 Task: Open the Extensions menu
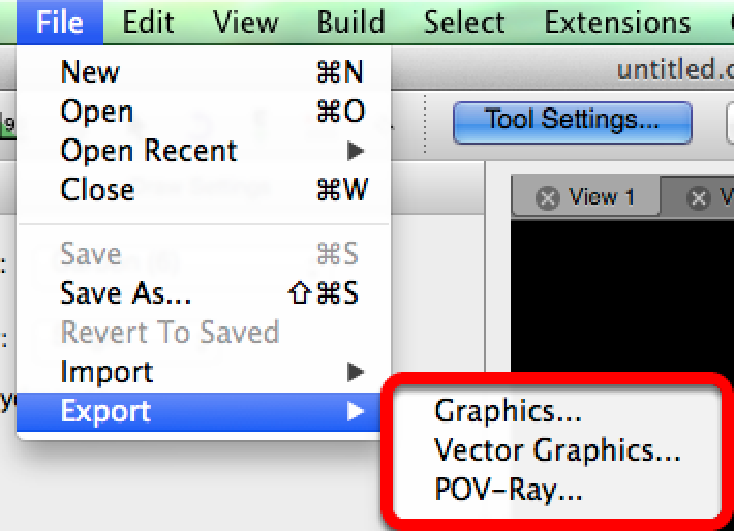click(617, 22)
